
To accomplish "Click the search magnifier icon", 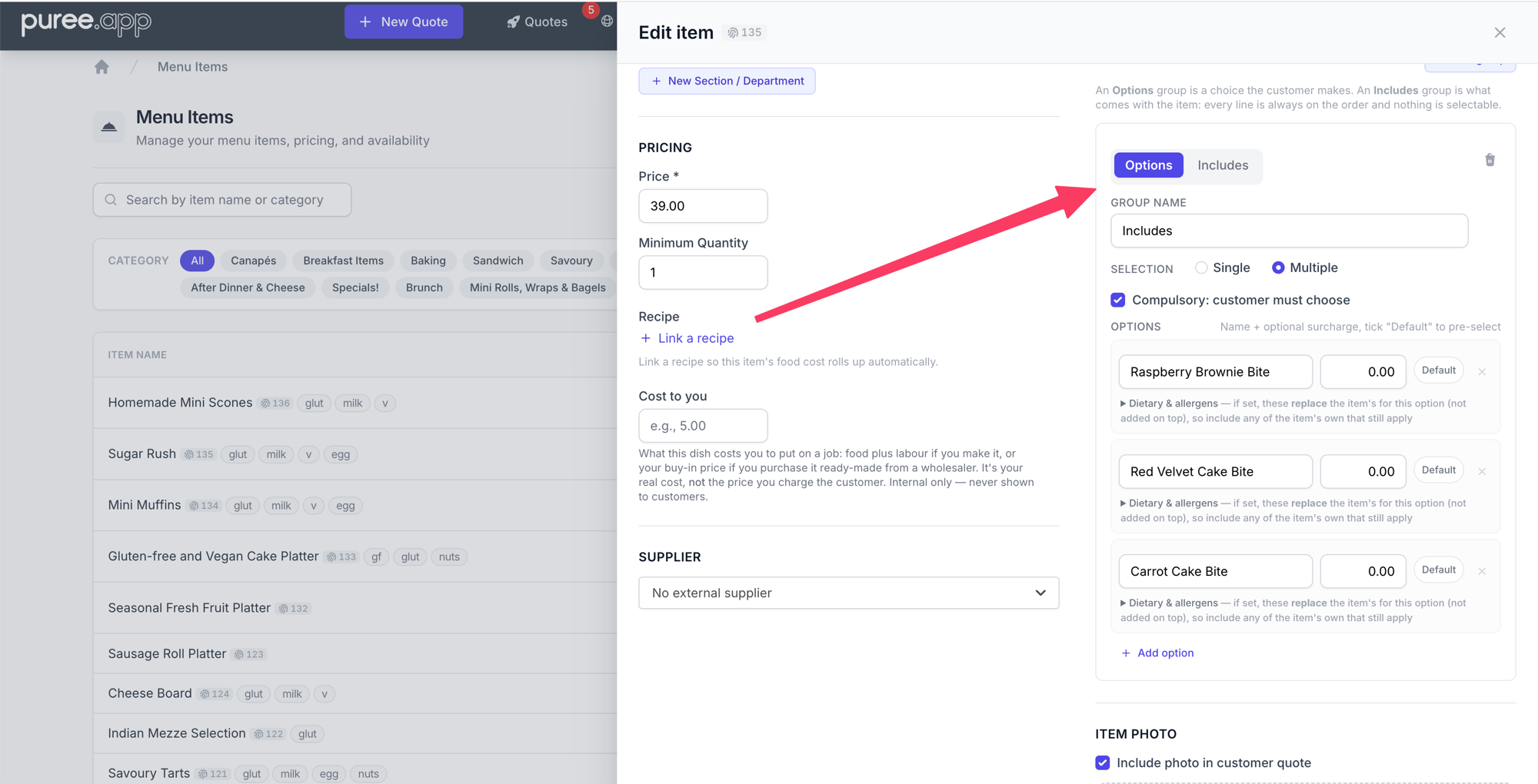I will click(x=111, y=200).
